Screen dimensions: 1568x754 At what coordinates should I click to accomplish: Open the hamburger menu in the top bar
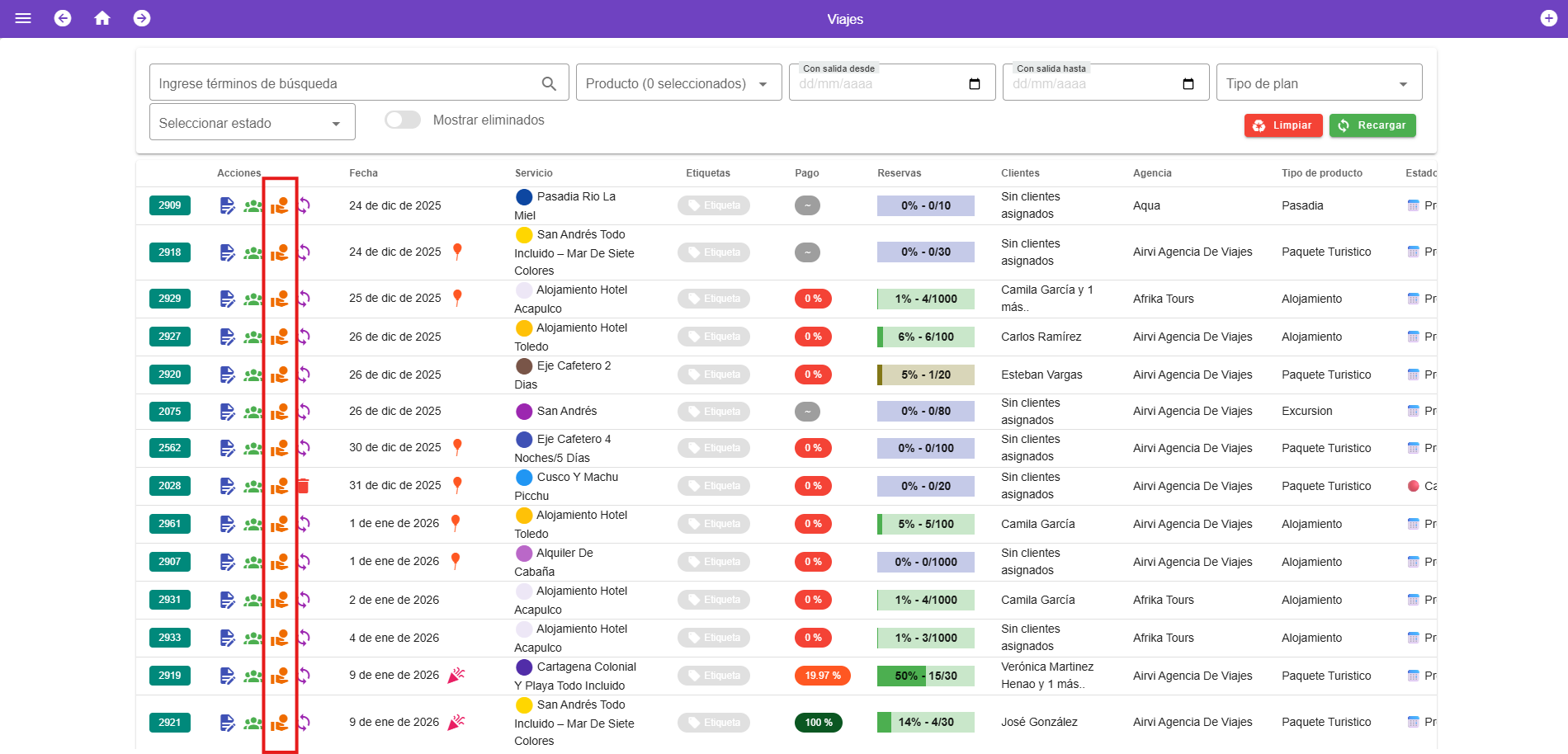pos(23,18)
